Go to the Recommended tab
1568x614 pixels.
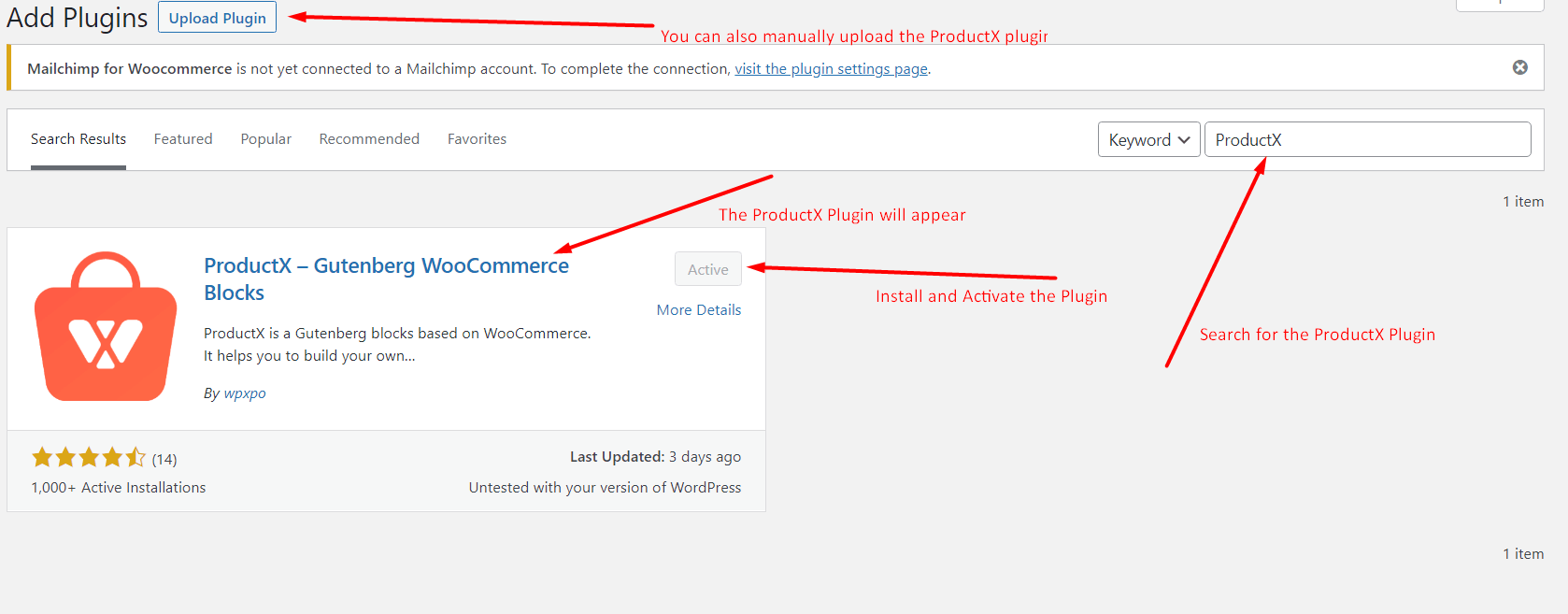(369, 139)
